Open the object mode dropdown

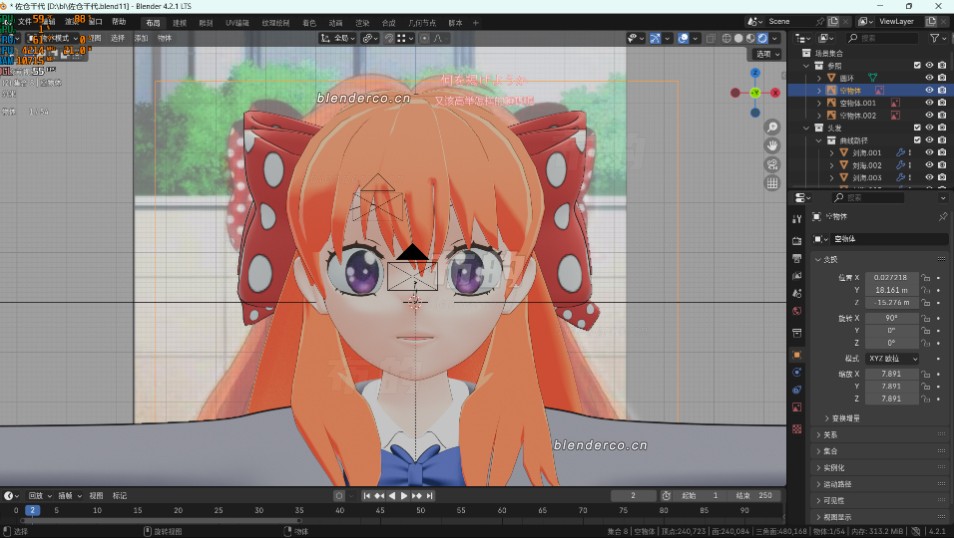(x=53, y=38)
